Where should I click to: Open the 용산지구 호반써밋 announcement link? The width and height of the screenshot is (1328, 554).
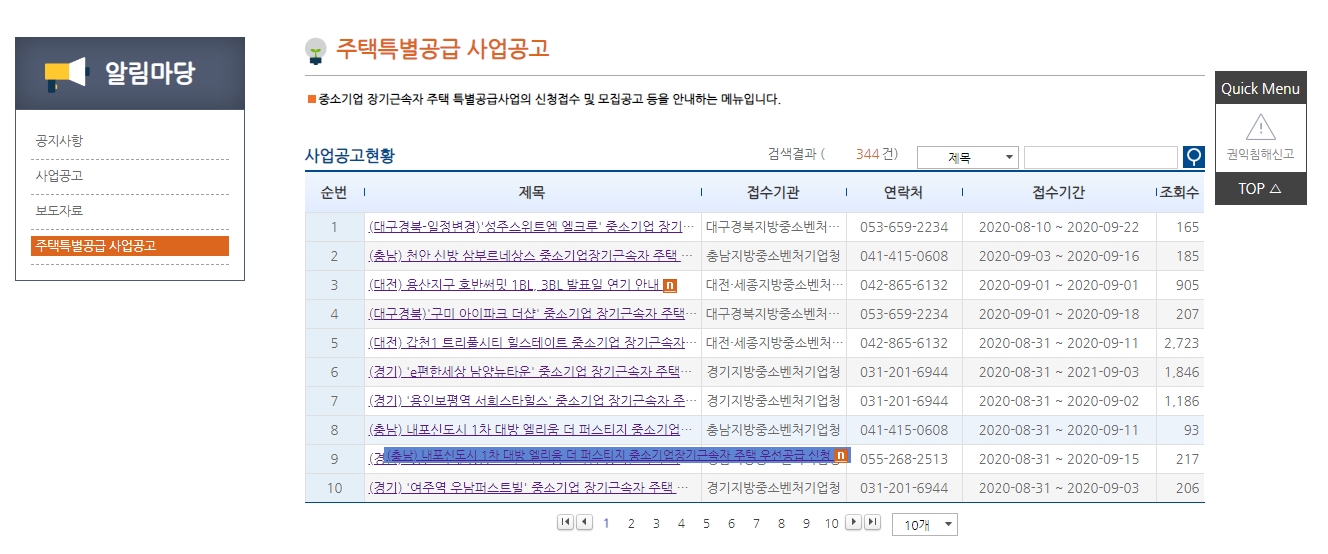pyautogui.click(x=514, y=285)
